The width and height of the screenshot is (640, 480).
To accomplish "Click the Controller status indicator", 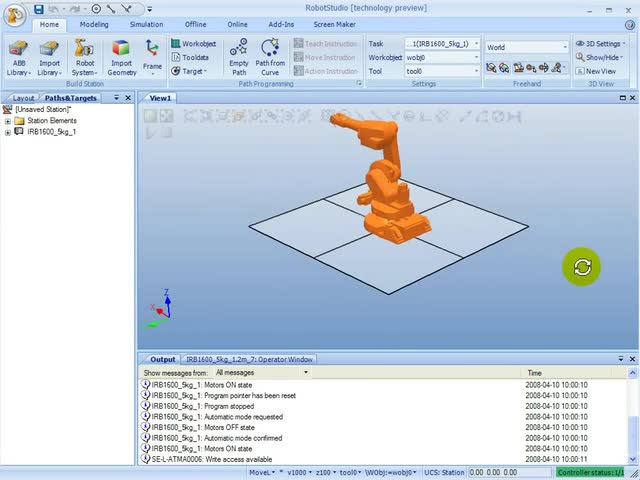I will [x=591, y=472].
